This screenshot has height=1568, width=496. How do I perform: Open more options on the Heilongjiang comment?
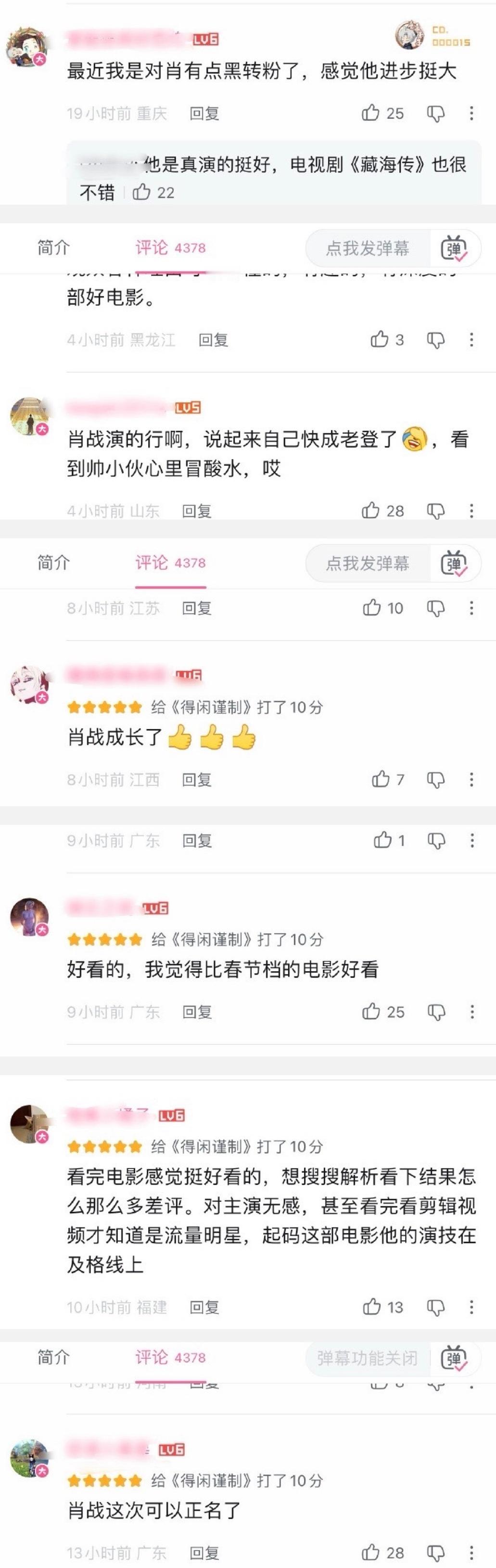471,340
